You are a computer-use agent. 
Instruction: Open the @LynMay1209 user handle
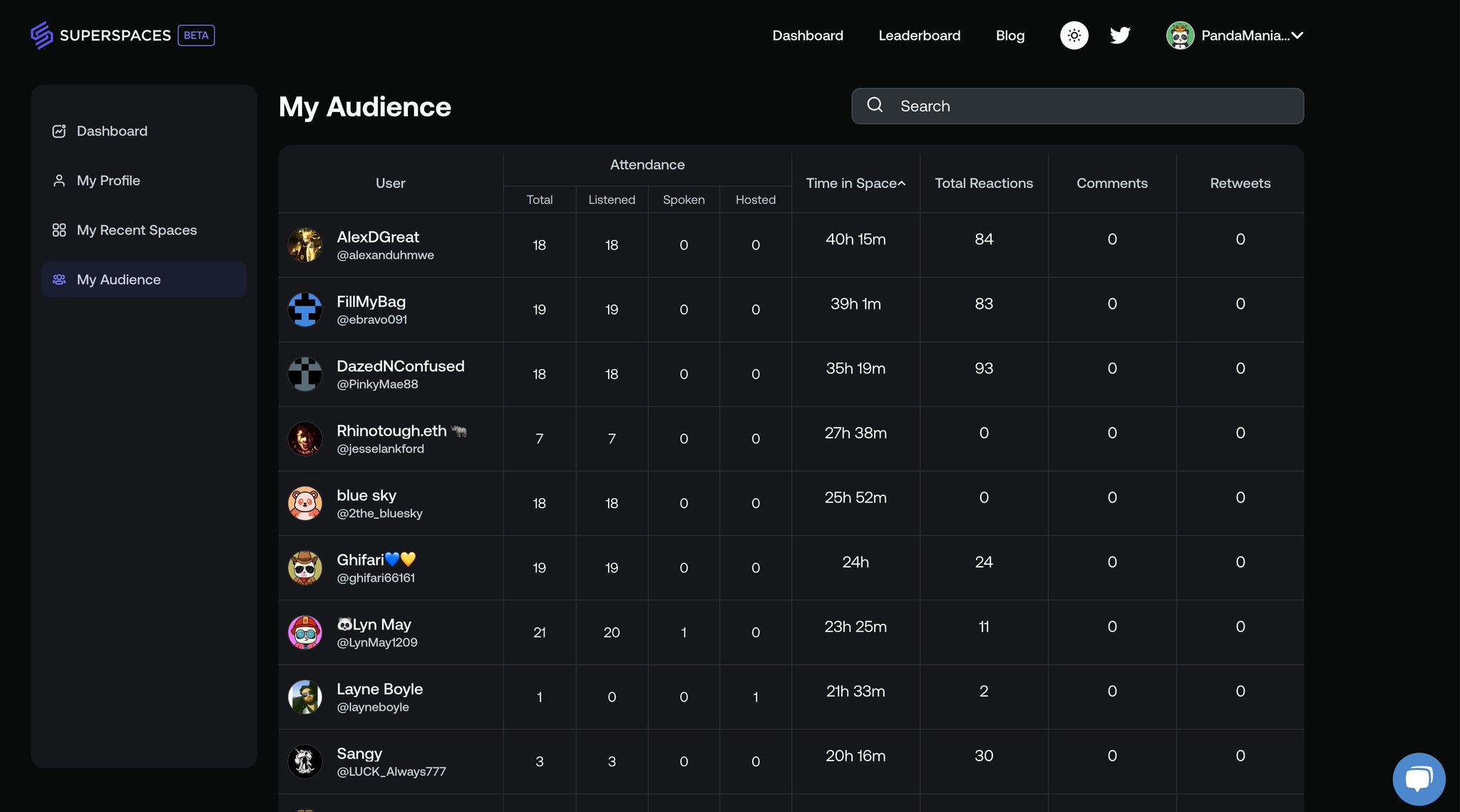tap(376, 642)
